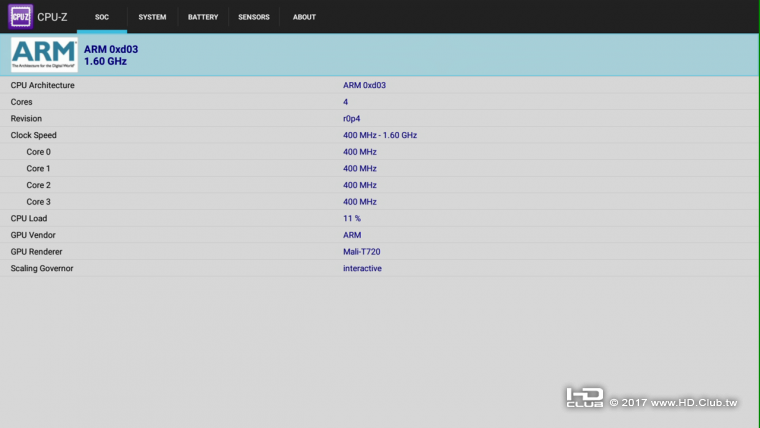Select the CPU Load value 11 %
760x428 pixels.
point(352,219)
